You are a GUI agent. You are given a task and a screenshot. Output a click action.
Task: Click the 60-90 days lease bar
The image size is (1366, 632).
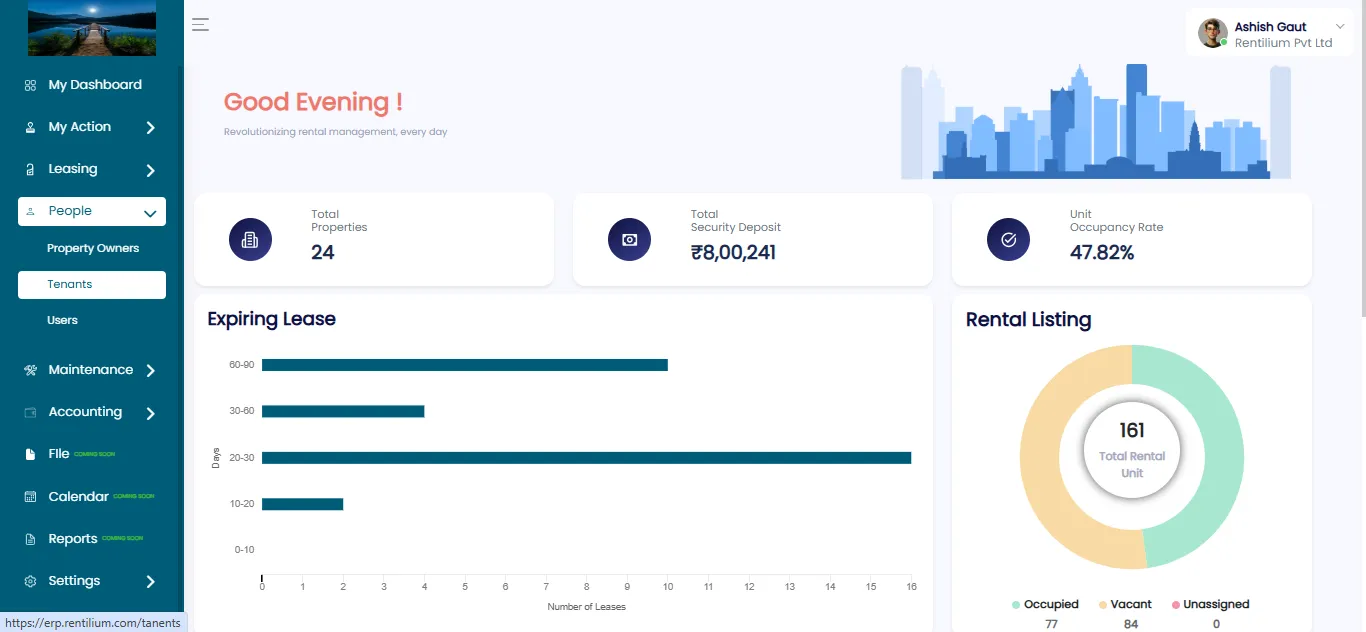[x=465, y=365]
